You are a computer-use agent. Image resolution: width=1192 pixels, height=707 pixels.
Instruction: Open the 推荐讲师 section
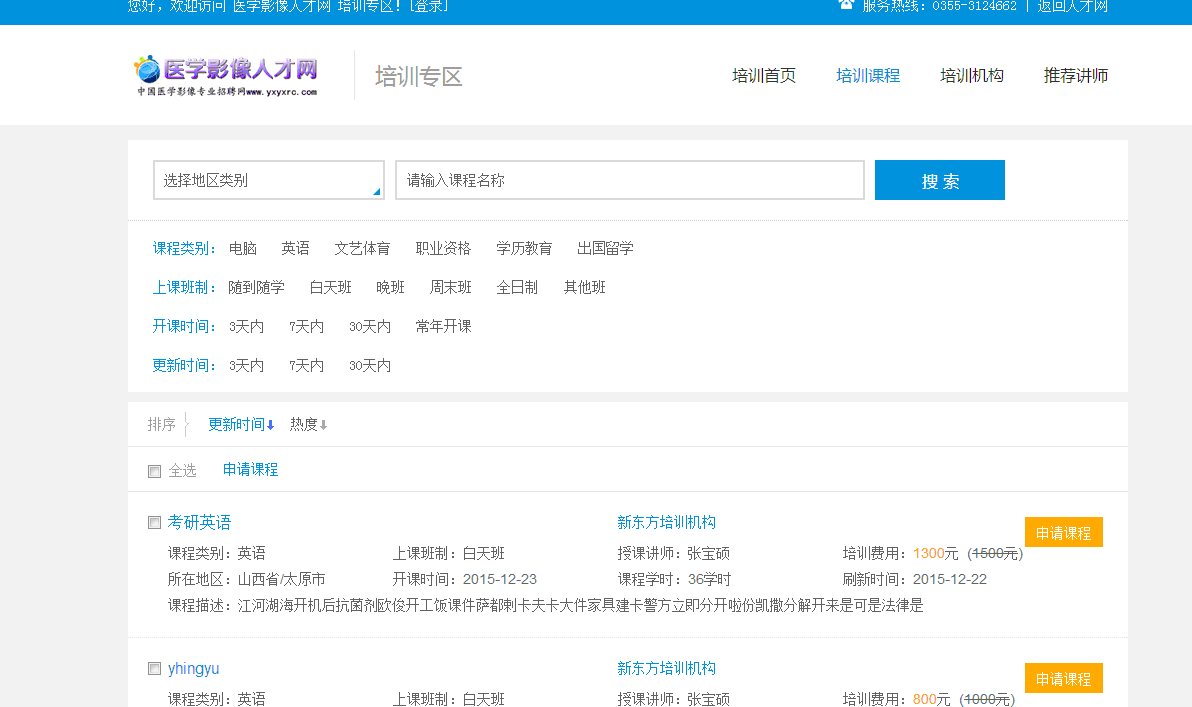[x=1075, y=75]
